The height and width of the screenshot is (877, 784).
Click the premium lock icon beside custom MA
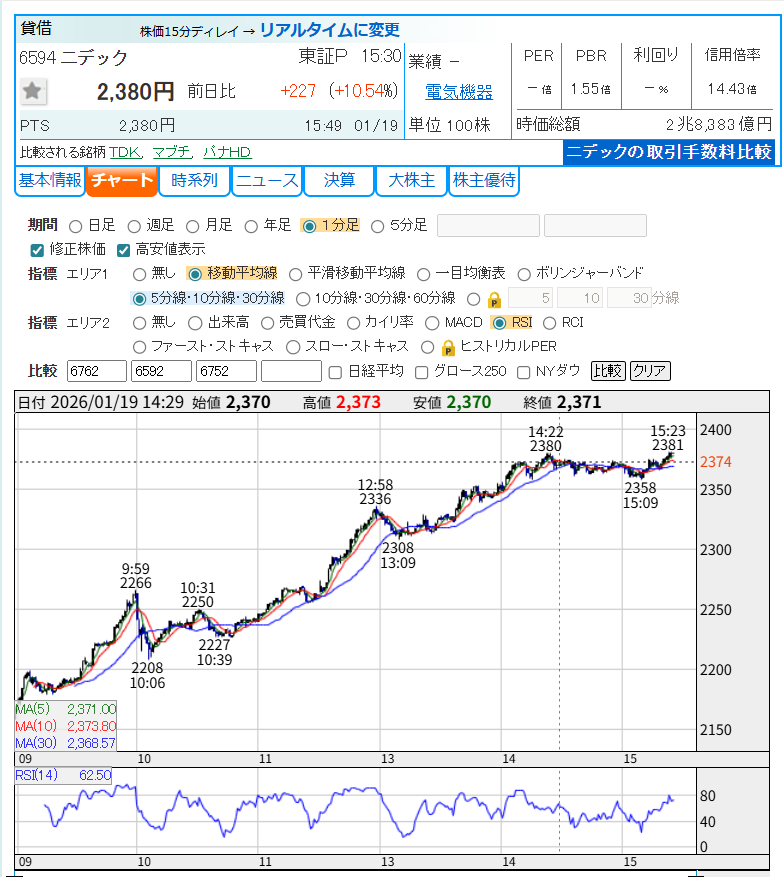tap(494, 300)
